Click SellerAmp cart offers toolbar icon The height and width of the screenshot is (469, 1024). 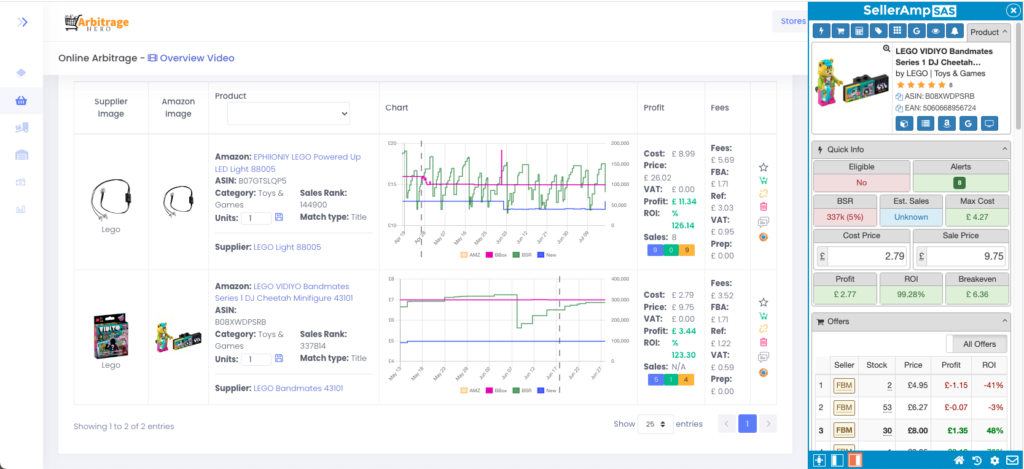point(840,31)
